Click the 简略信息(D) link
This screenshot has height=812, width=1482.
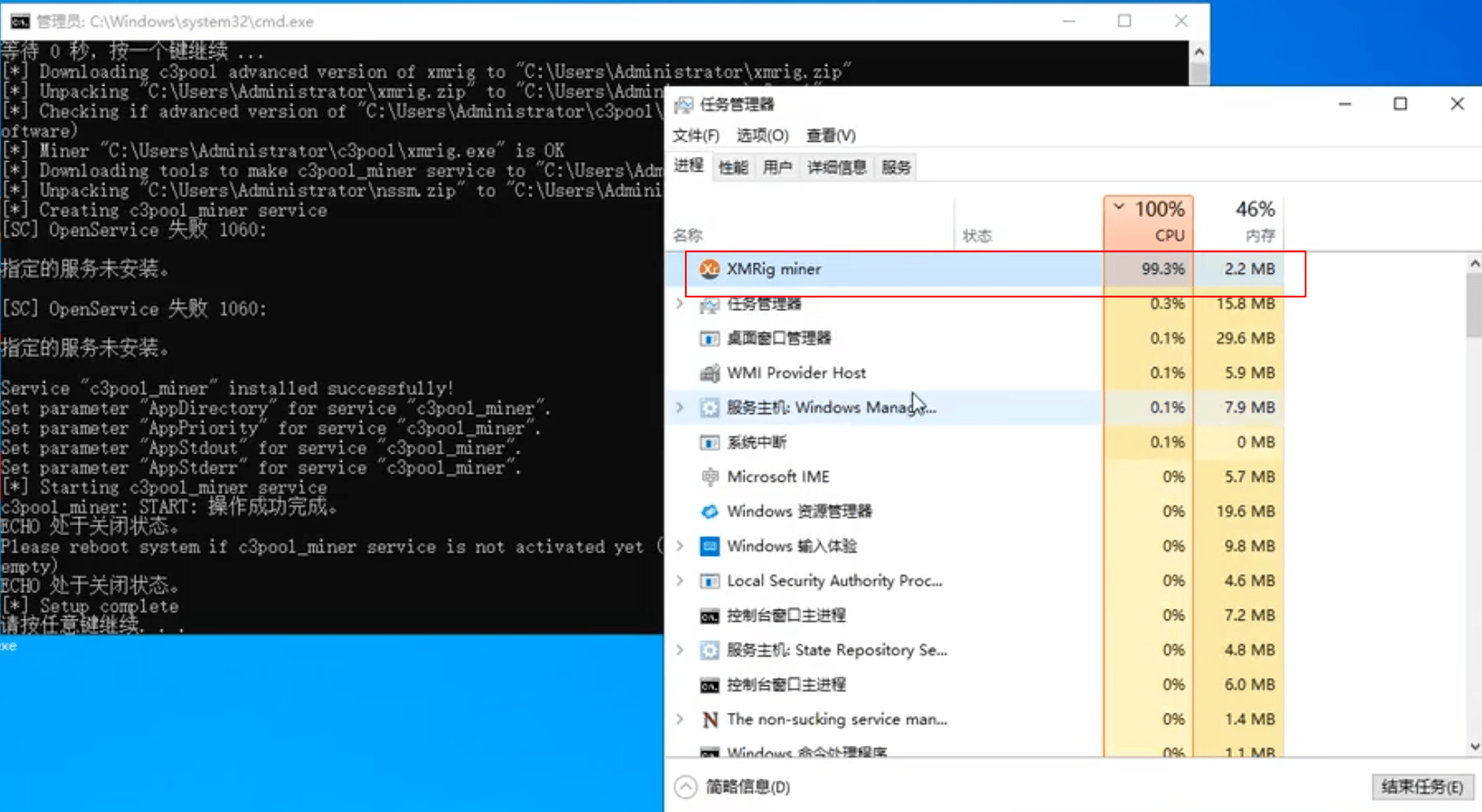coord(747,787)
